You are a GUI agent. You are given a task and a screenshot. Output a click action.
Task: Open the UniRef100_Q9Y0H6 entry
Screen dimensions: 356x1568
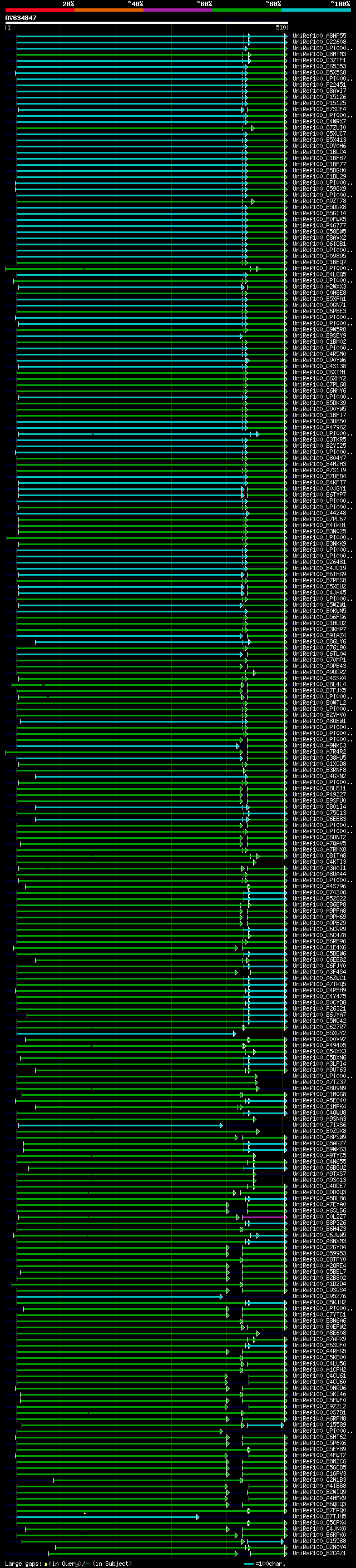click(x=319, y=146)
